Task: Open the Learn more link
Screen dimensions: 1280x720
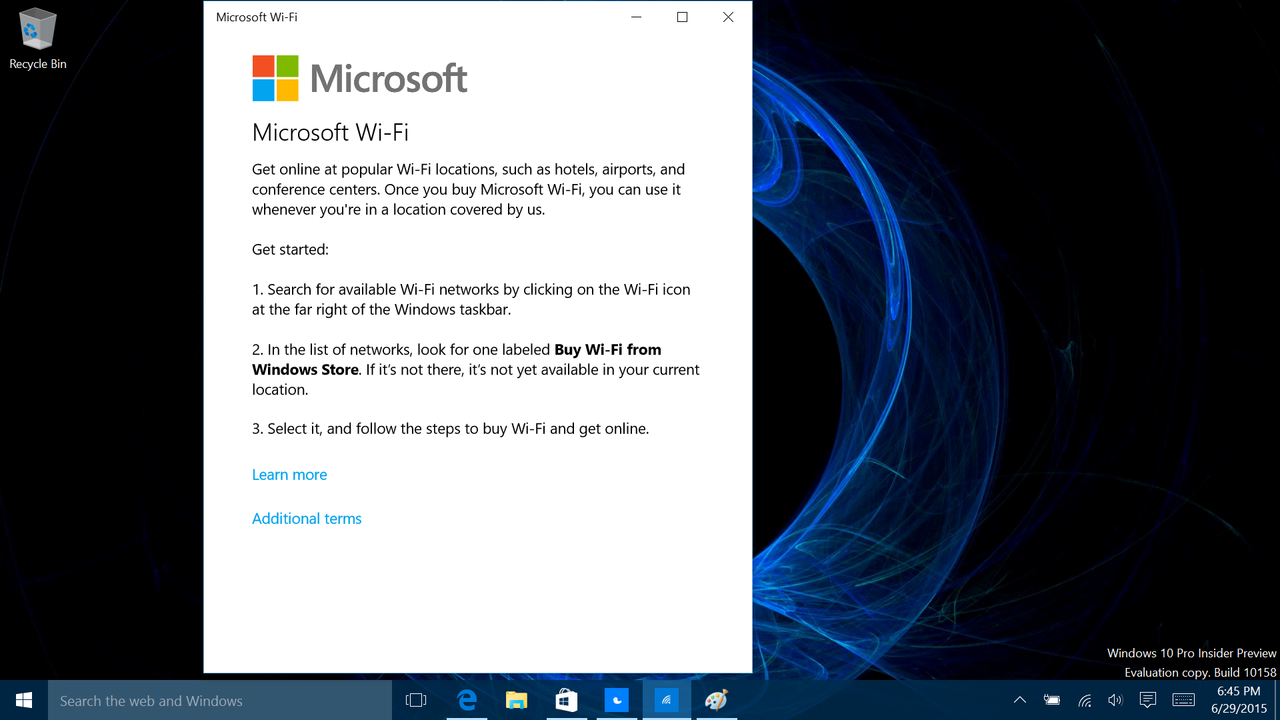Action: point(289,475)
